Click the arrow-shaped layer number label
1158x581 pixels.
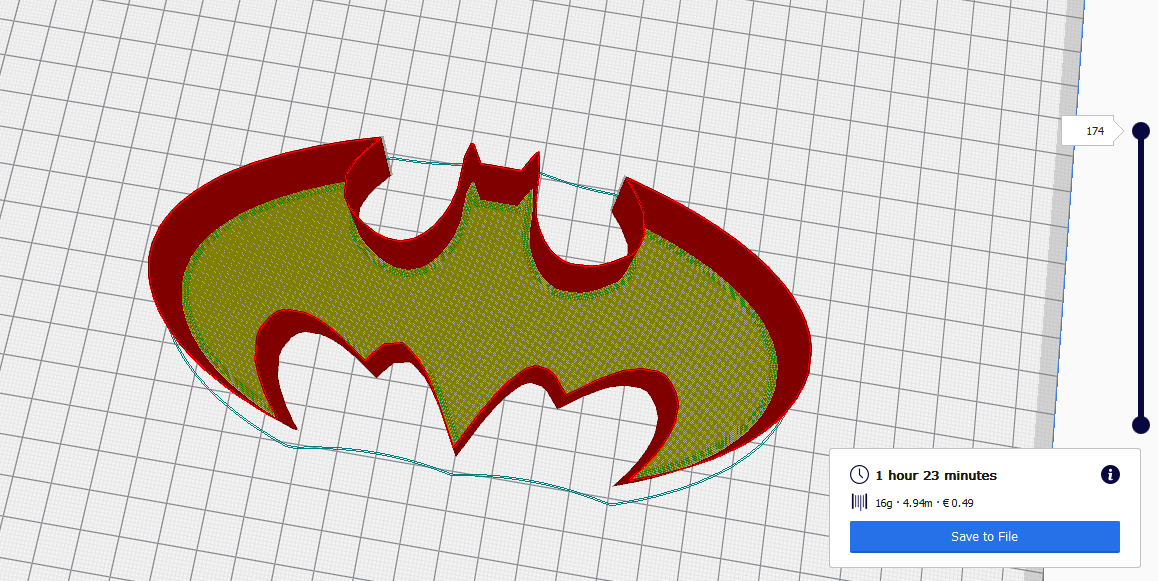point(1092,130)
